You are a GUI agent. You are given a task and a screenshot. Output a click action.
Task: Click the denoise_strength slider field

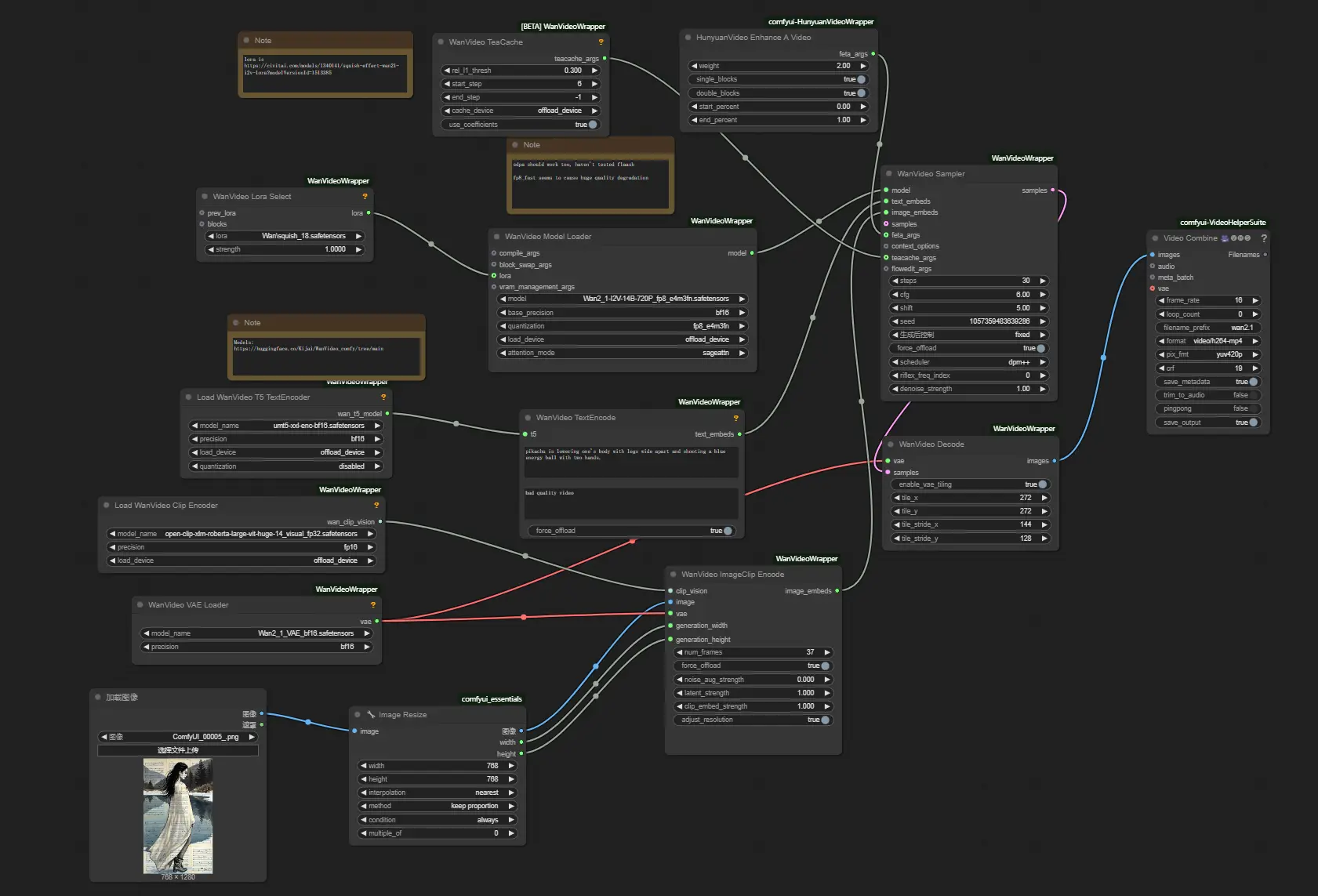[x=968, y=389]
